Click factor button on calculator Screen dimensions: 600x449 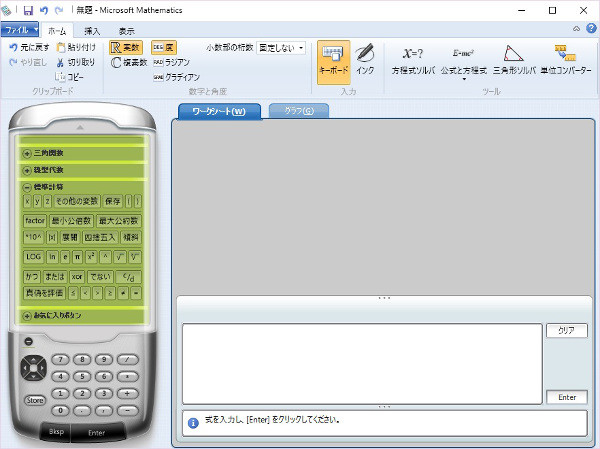click(x=34, y=221)
